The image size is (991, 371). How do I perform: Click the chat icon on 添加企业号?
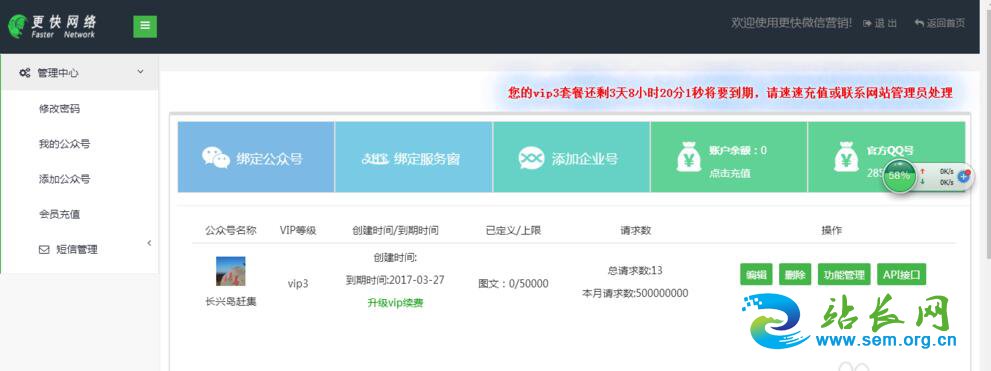click(531, 158)
